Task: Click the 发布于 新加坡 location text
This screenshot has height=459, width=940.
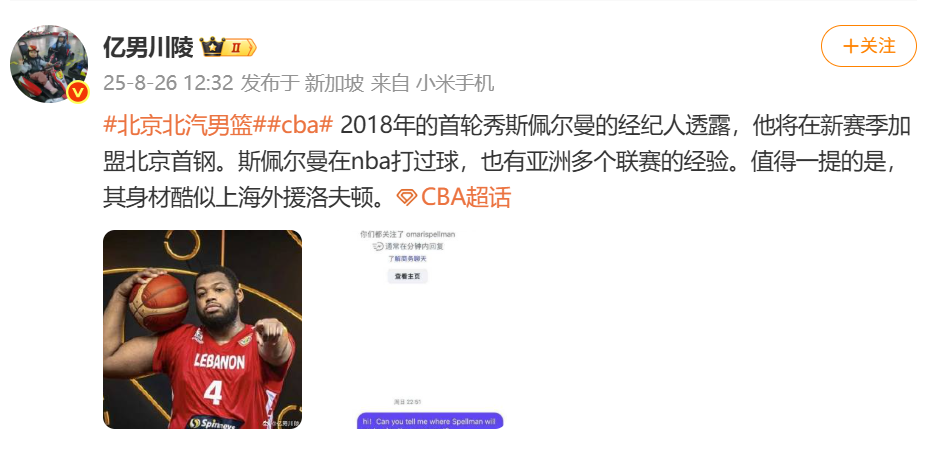Action: [x=302, y=83]
